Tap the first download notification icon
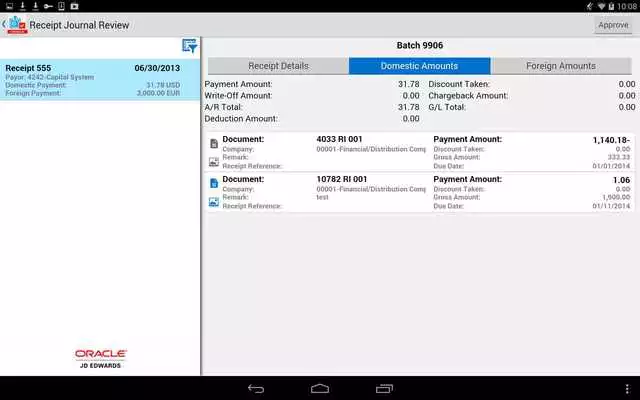Viewport: 640px width, 400px height. coord(22,6)
